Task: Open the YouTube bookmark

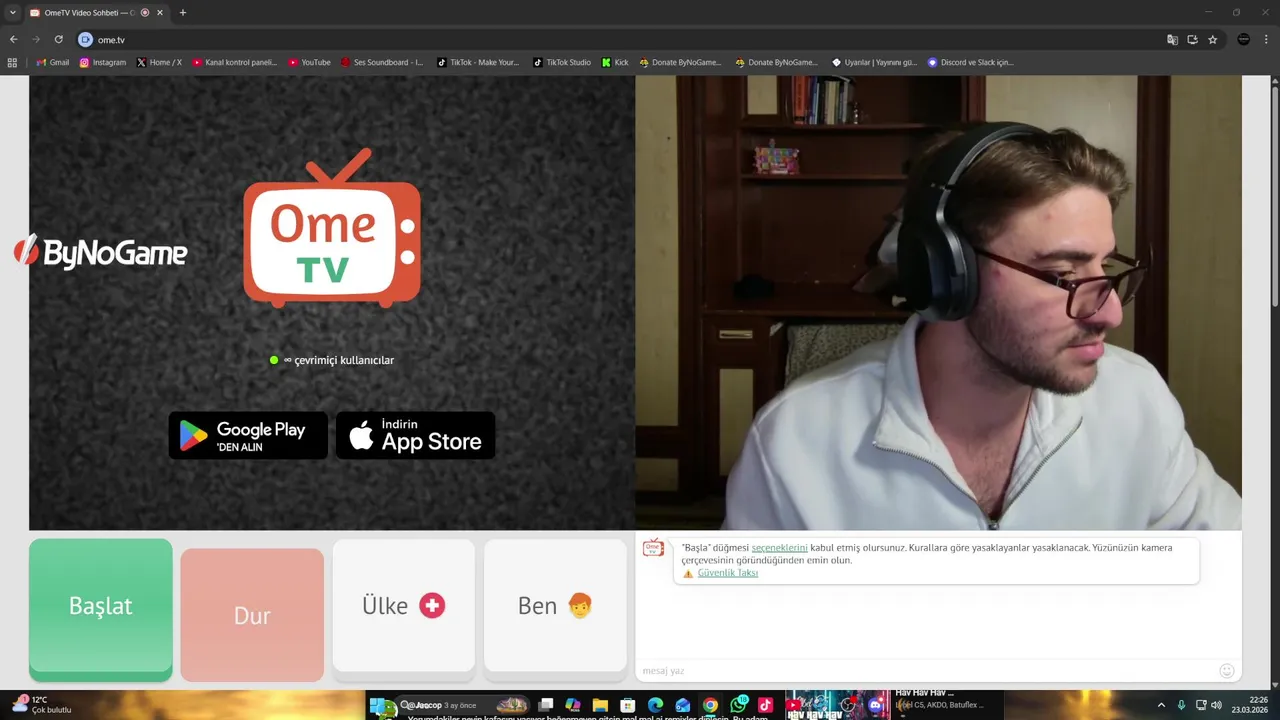Action: 309,62
